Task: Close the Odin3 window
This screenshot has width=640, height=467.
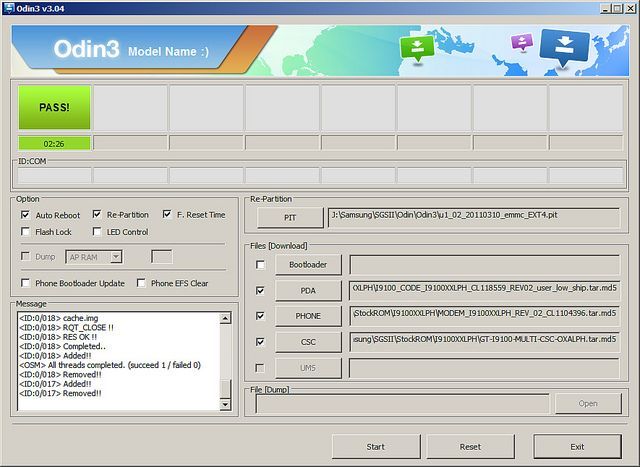Action: click(x=630, y=8)
